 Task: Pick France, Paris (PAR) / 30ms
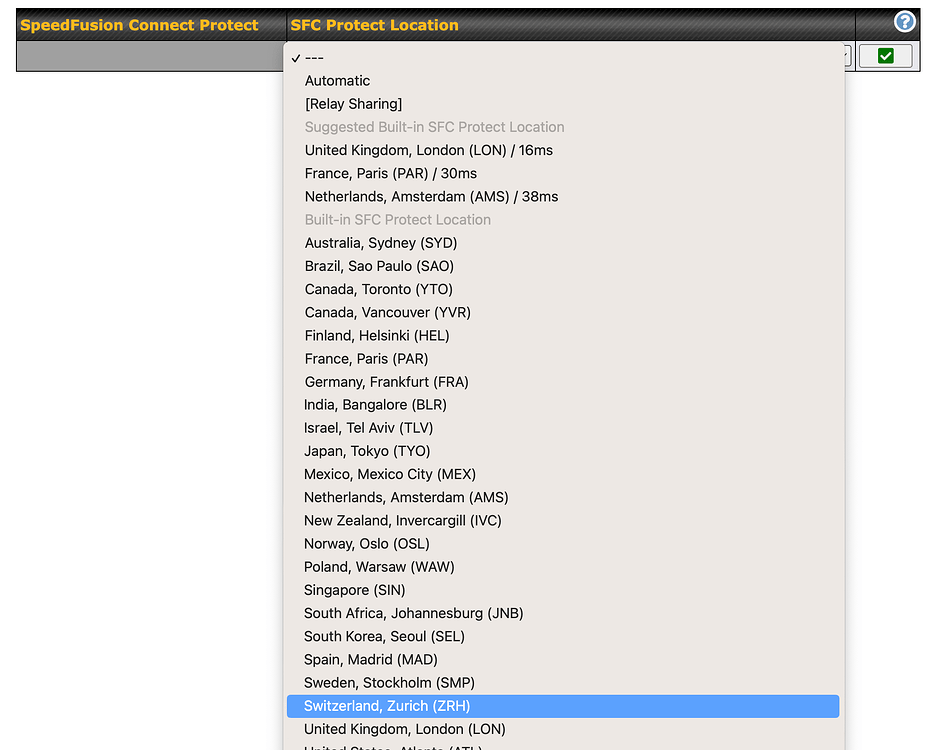click(563, 174)
